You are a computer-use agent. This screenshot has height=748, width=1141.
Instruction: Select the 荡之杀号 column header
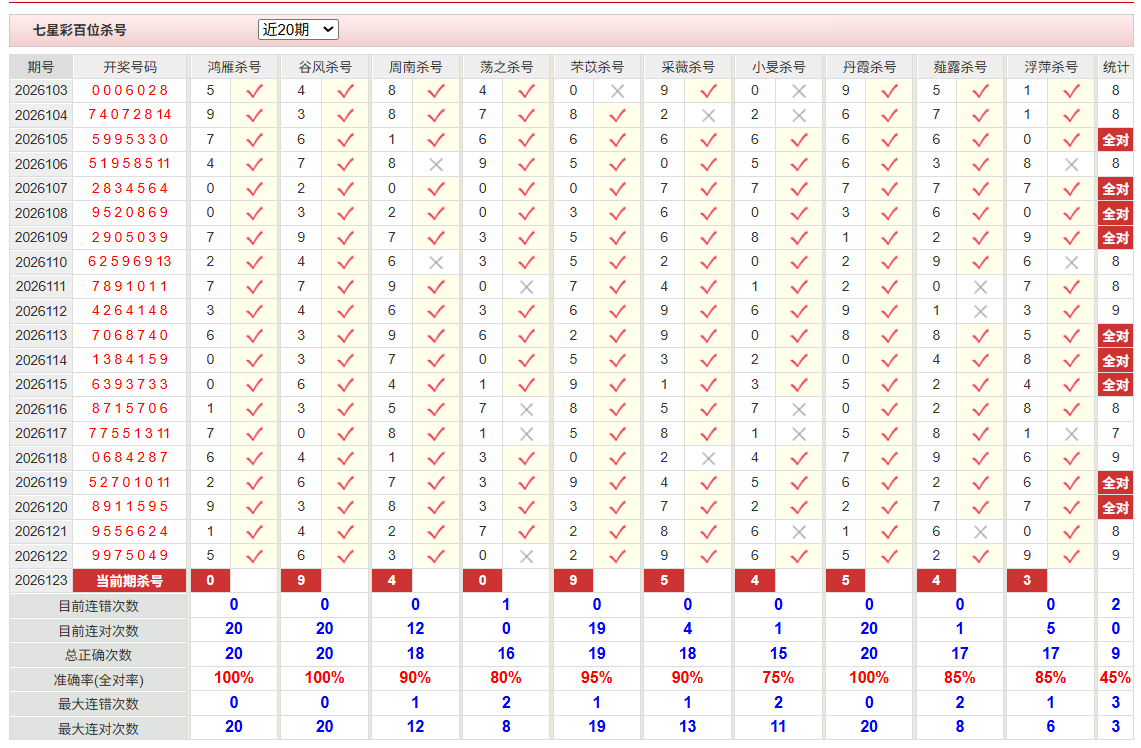pos(506,67)
